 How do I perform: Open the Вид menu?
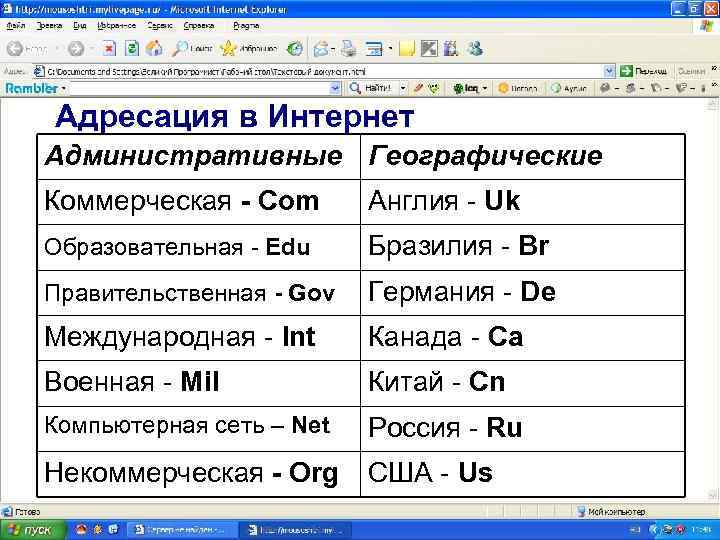(x=80, y=26)
